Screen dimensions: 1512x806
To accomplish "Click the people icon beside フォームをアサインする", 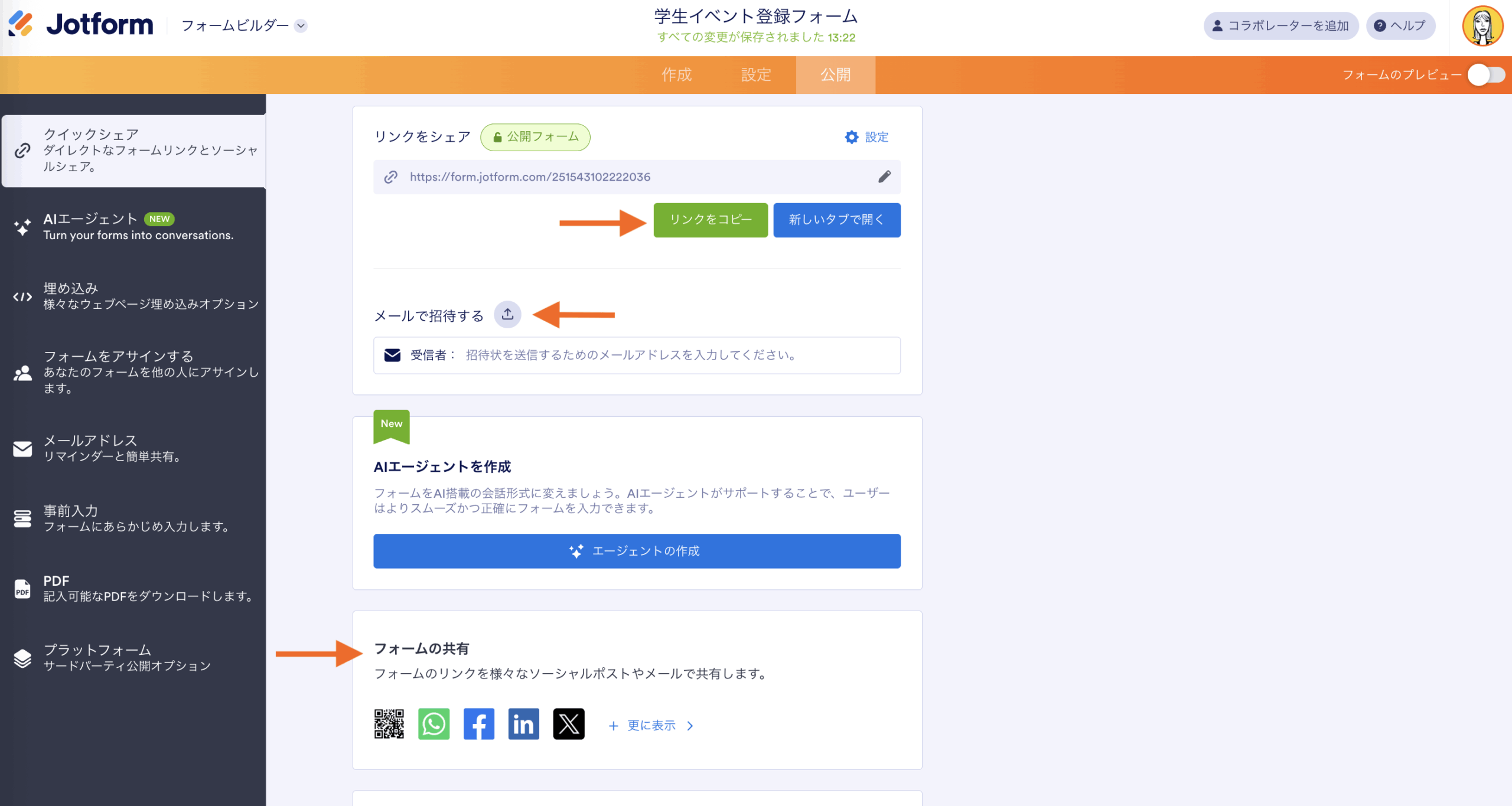I will coord(22,373).
